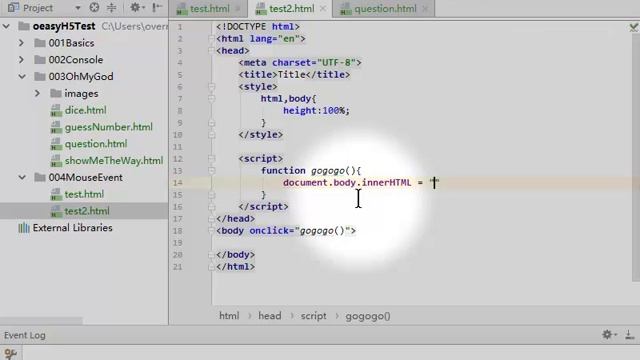Open guessNumber.html in project tree
This screenshot has height=360, width=640.
(109, 127)
